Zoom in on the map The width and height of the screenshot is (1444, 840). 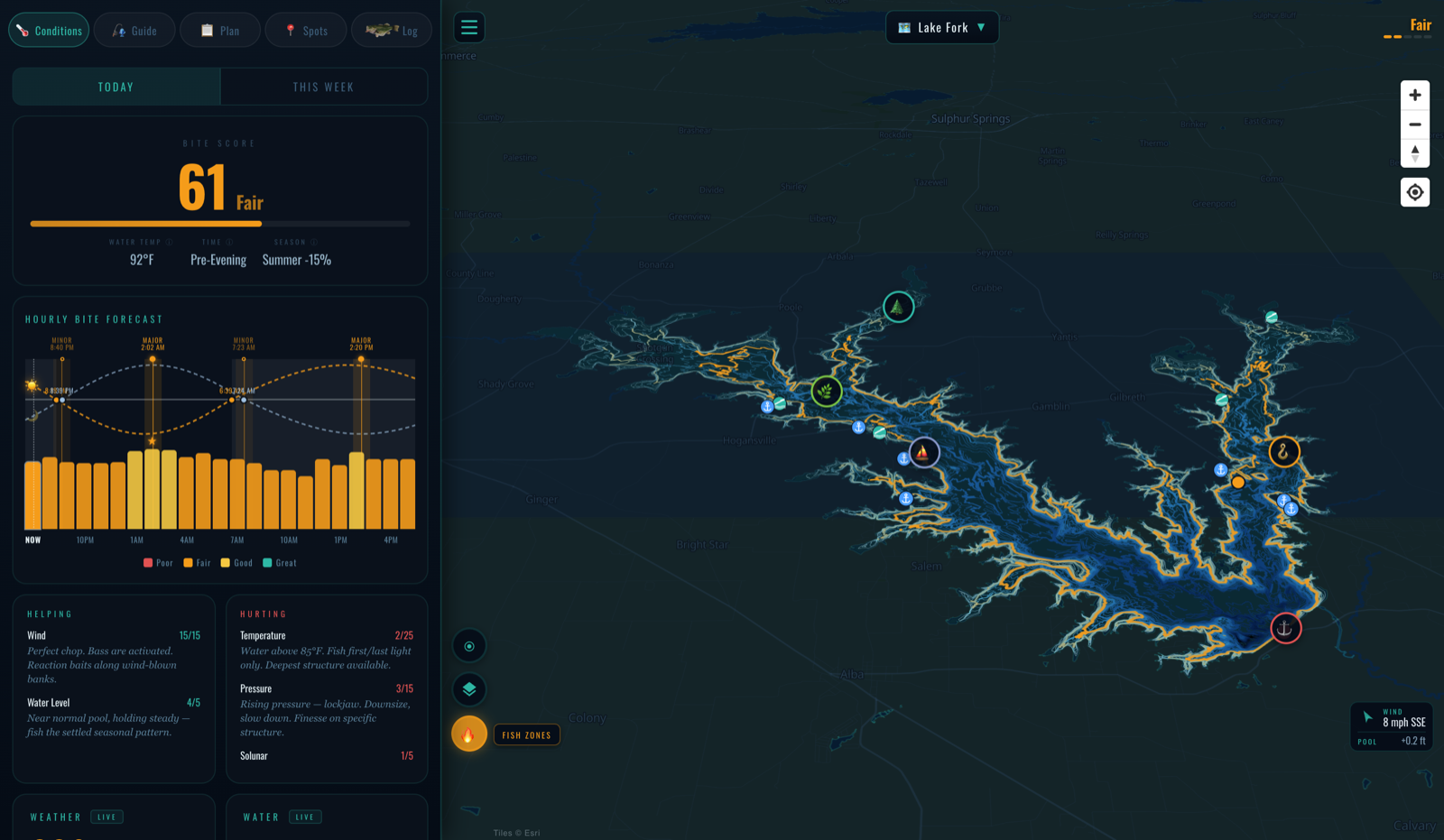tap(1415, 95)
